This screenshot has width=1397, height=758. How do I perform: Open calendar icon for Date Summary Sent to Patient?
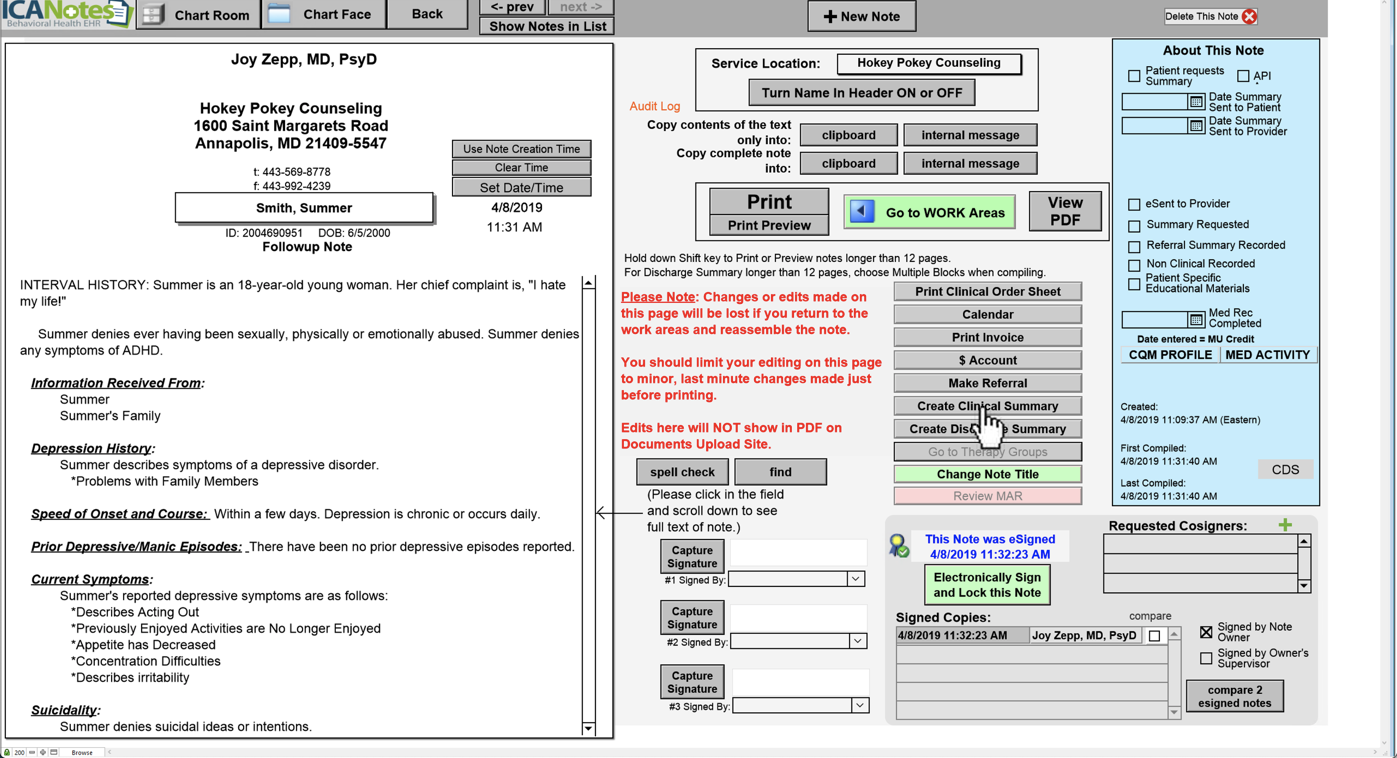(x=1196, y=102)
